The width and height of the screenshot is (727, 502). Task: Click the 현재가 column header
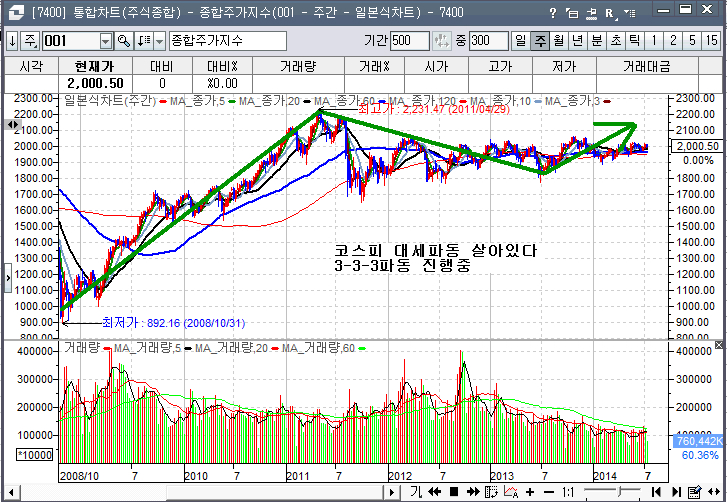tap(96, 67)
